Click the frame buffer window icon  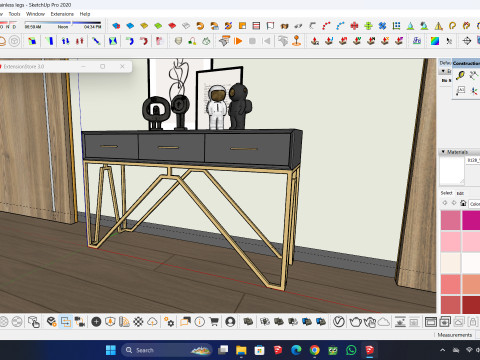tap(430, 322)
